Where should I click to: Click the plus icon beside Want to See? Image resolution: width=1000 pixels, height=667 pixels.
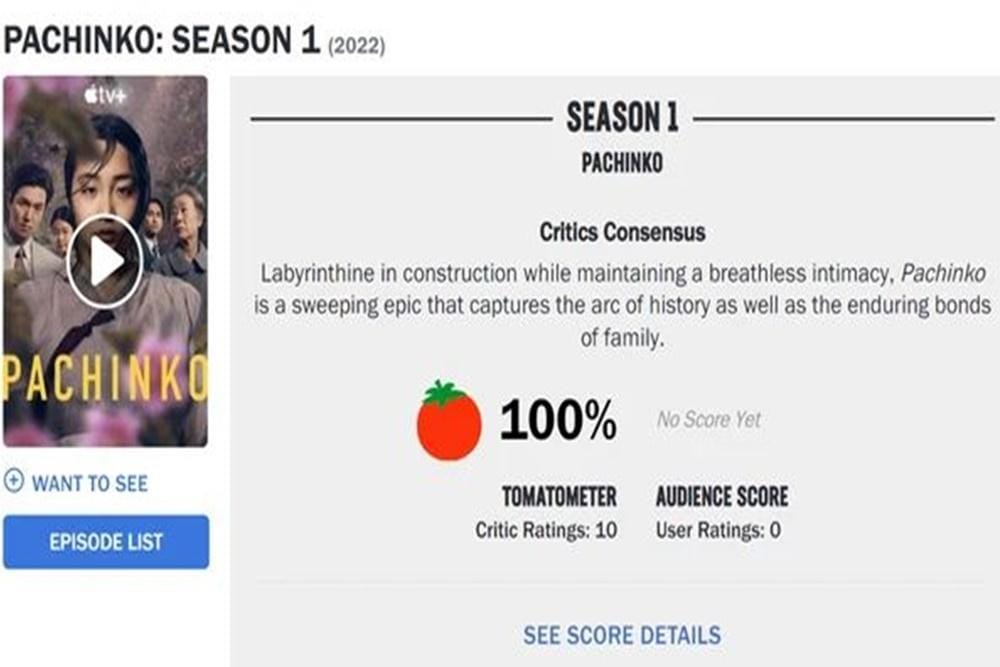[14, 483]
